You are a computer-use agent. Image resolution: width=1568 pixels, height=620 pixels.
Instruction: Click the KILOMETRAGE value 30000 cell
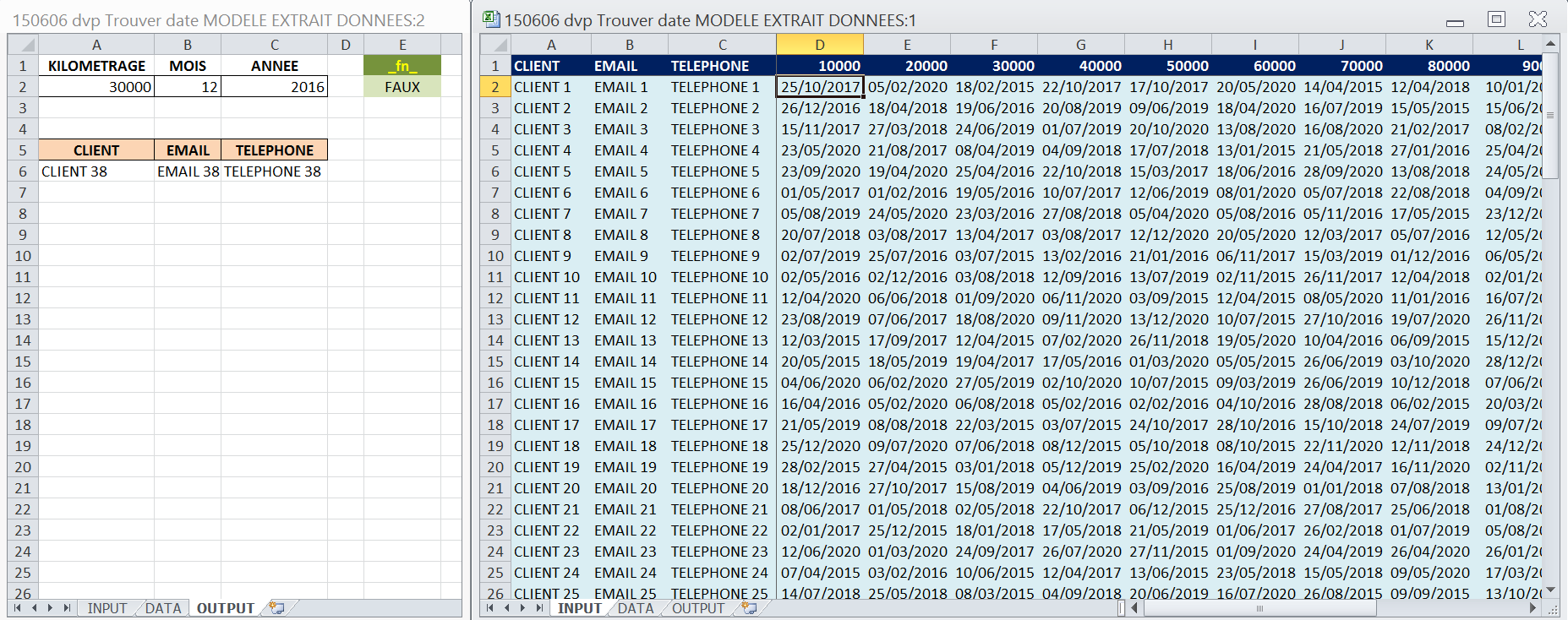click(96, 87)
